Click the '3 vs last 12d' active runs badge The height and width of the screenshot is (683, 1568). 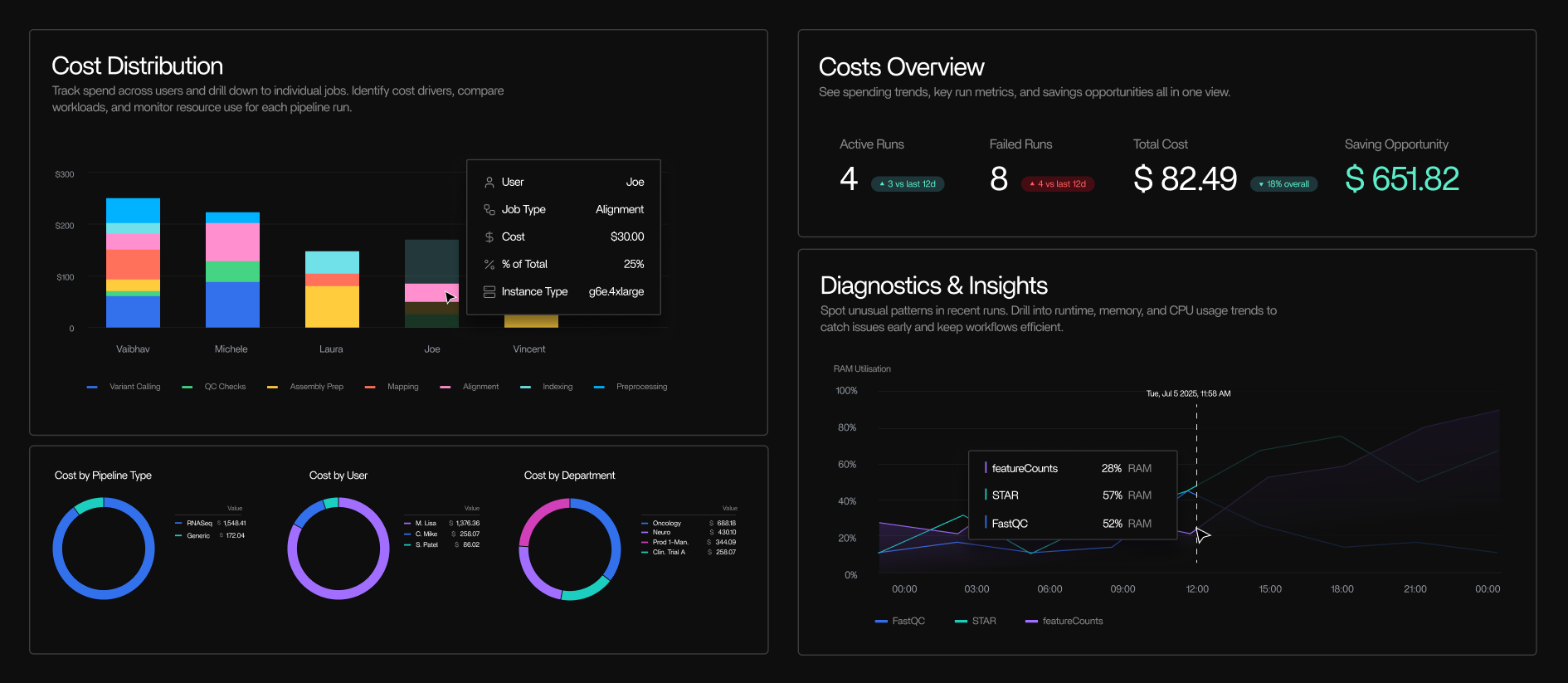(907, 184)
